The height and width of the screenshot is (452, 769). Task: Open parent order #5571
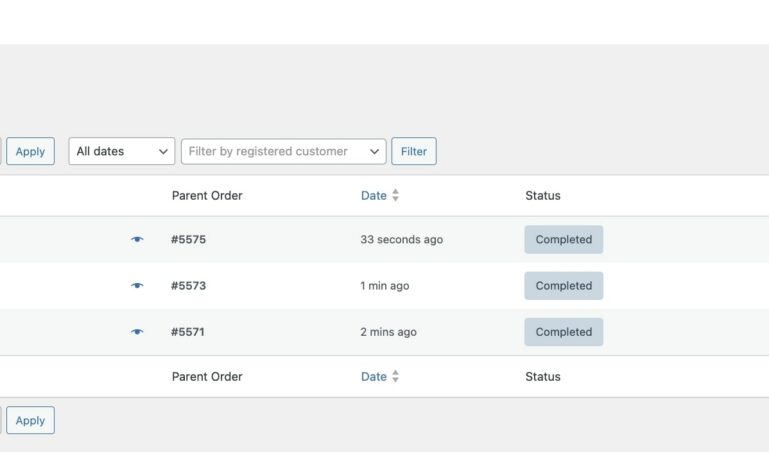(x=188, y=332)
